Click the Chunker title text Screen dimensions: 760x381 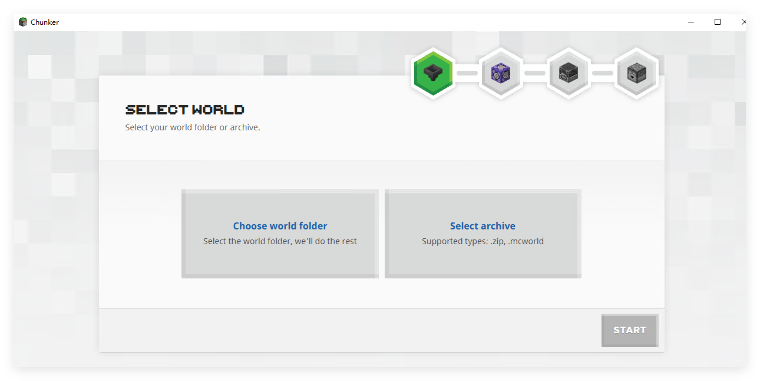click(45, 22)
